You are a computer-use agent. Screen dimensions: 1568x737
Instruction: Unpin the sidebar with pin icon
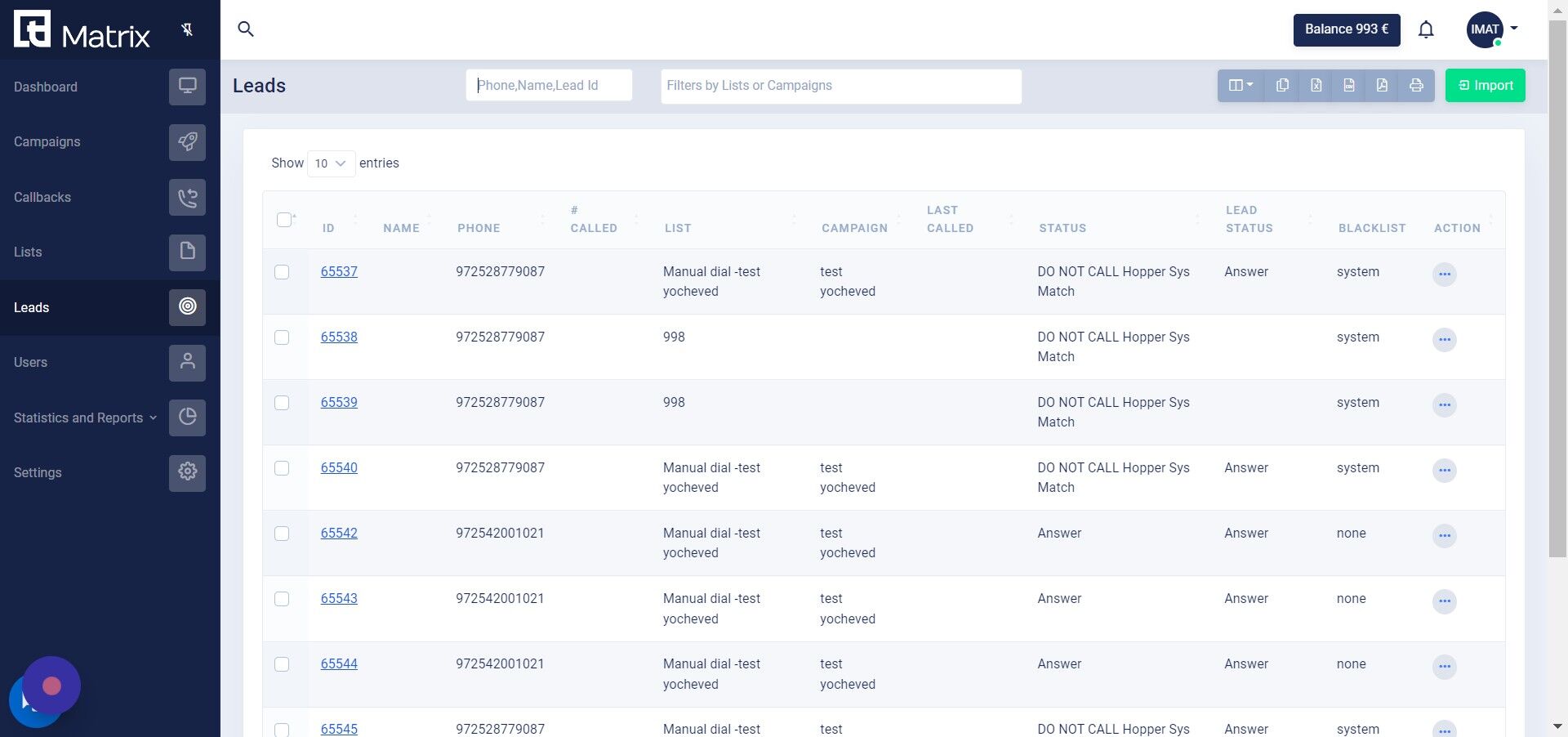(x=187, y=30)
